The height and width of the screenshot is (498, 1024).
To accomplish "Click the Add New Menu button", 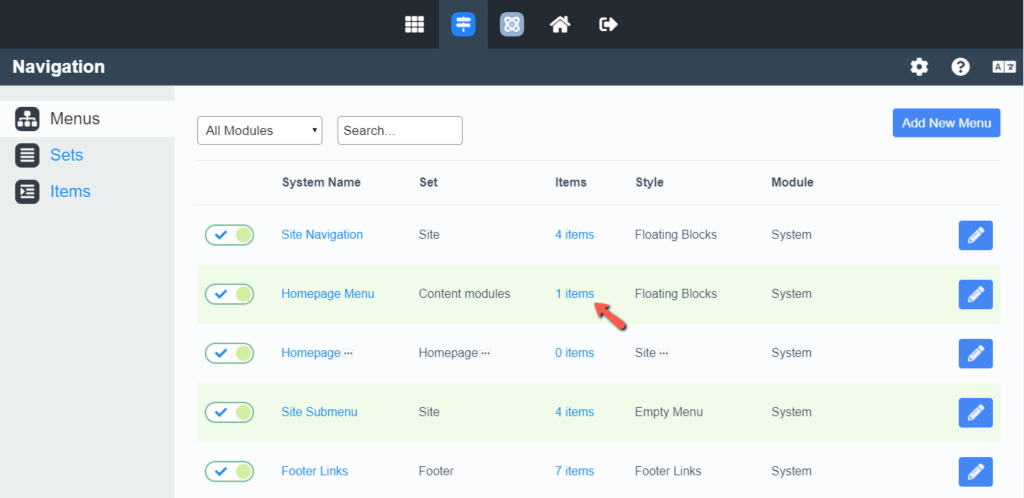I will [x=946, y=123].
